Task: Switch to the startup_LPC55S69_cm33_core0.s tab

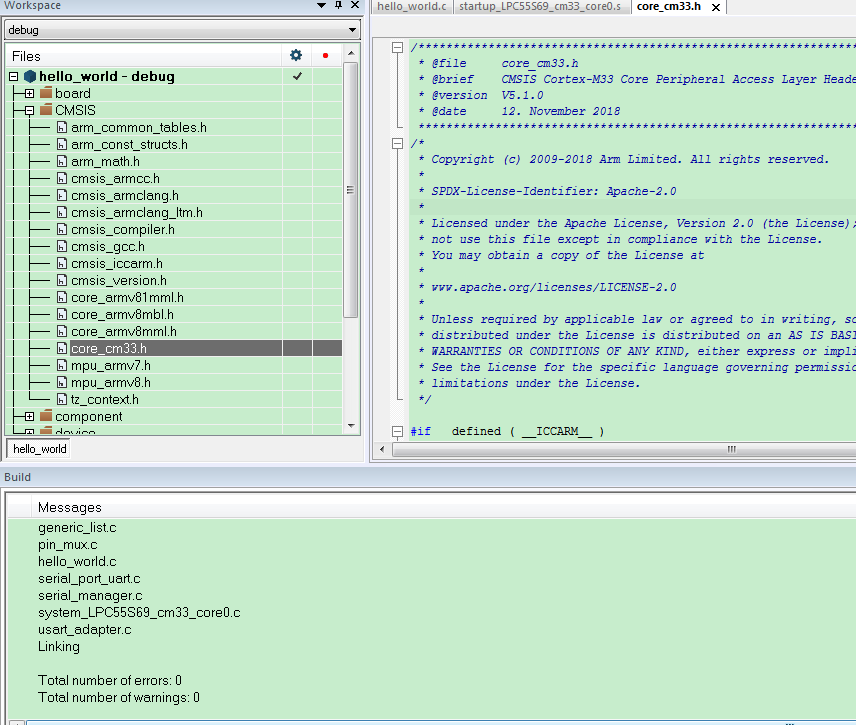Action: [540, 7]
